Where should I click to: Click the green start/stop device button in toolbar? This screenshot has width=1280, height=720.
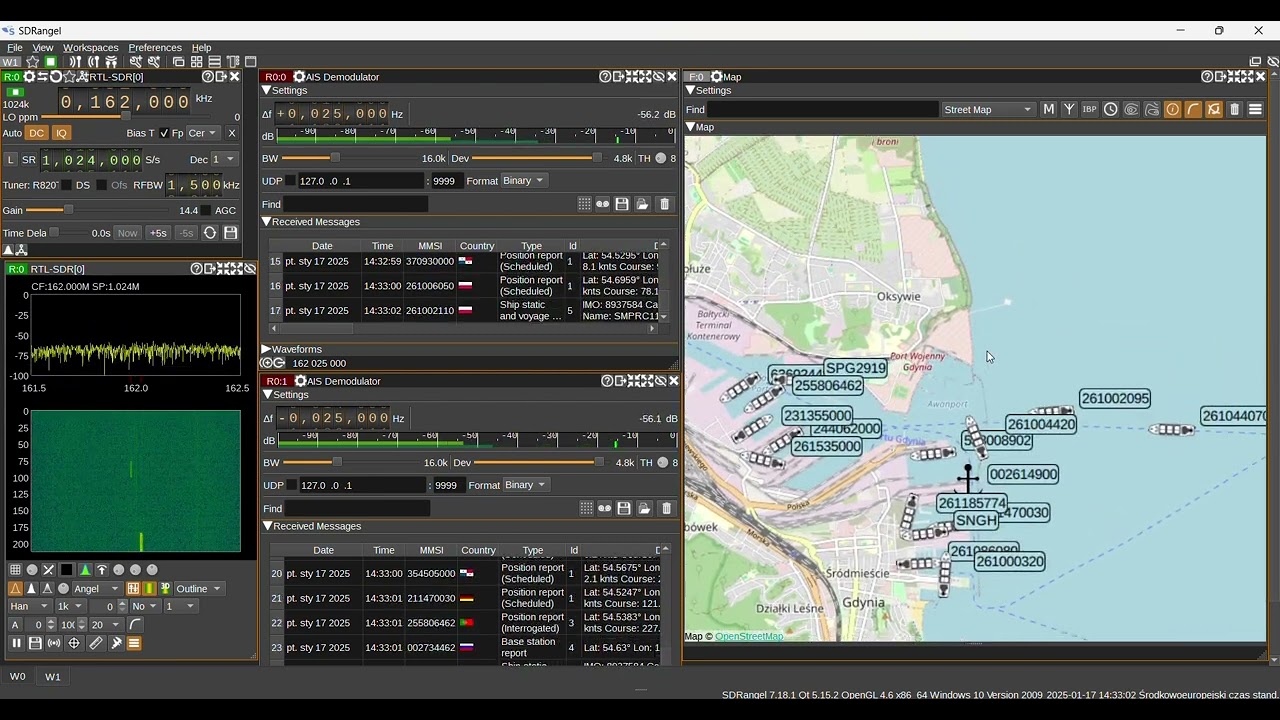pyautogui.click(x=50, y=62)
